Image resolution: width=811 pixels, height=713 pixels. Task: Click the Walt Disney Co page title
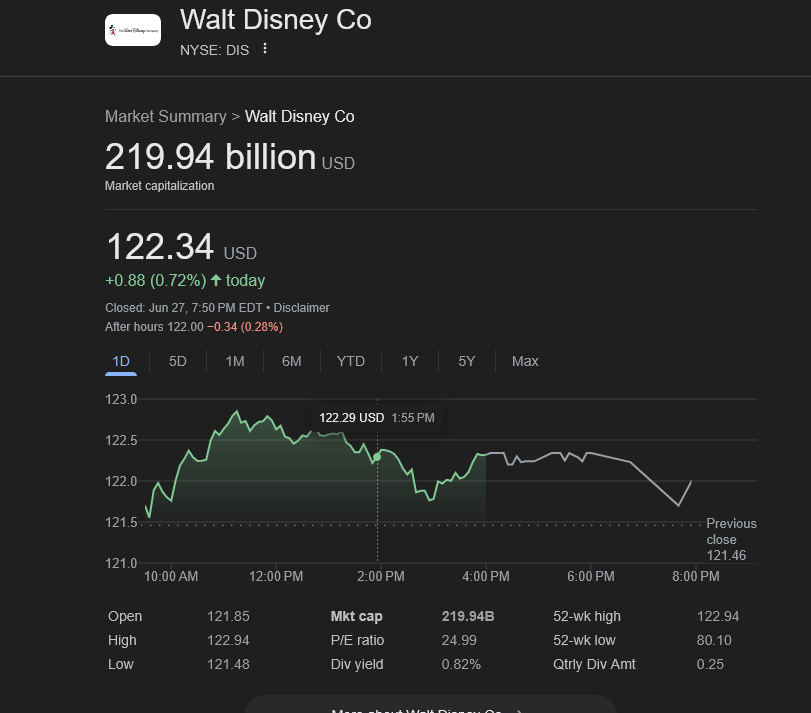tap(276, 20)
